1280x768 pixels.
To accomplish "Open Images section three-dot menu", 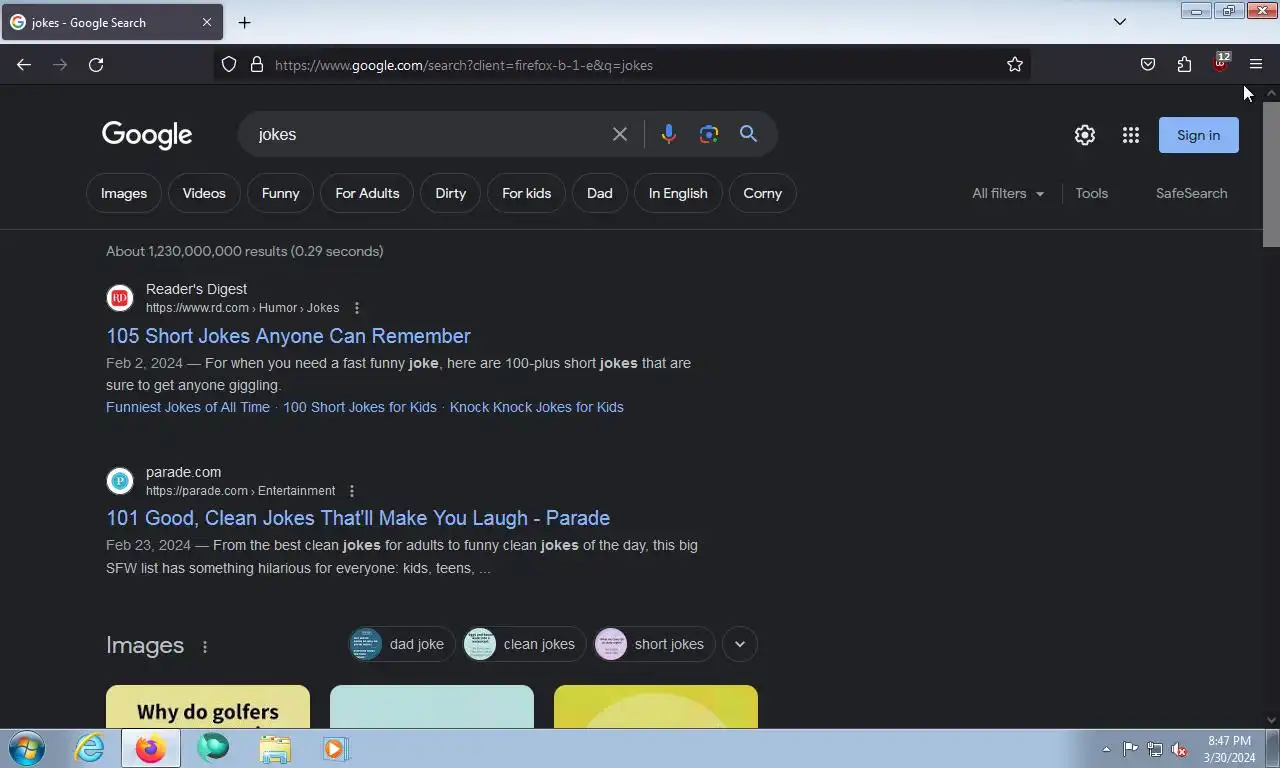I will pos(205,647).
